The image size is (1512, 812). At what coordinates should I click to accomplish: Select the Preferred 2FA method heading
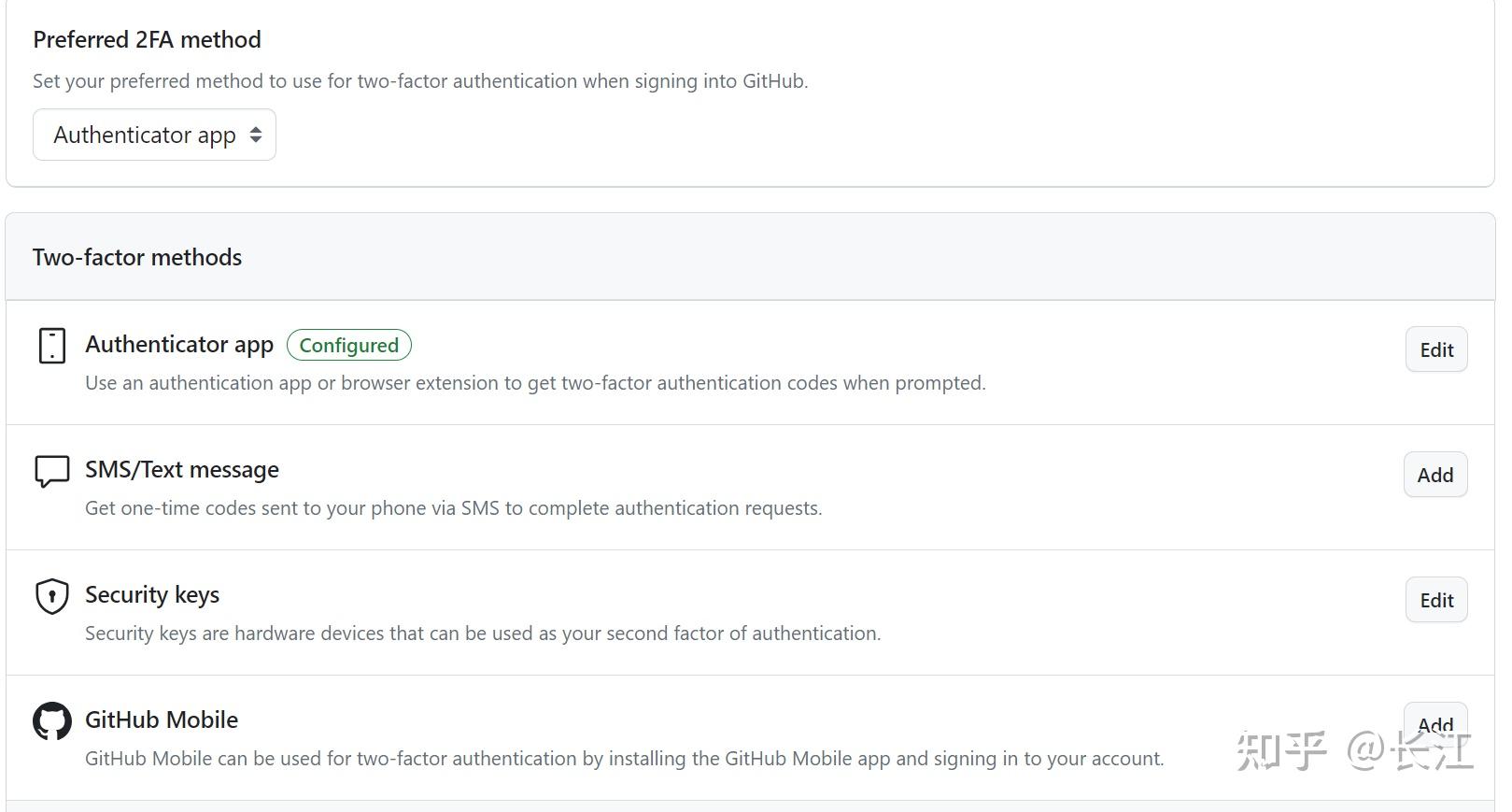[146, 39]
